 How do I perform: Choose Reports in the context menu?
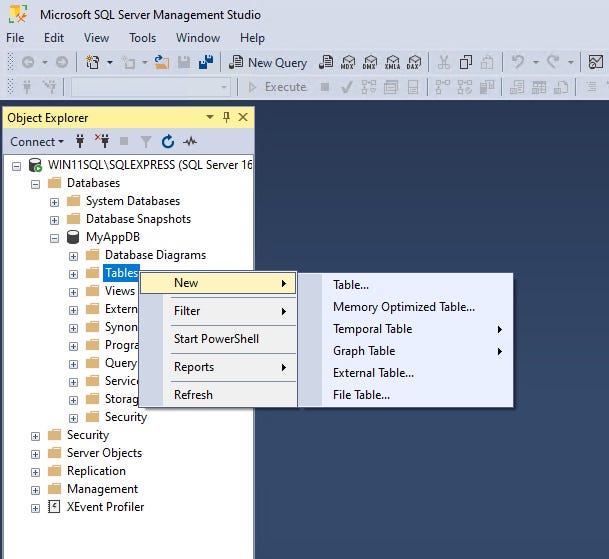click(x=218, y=367)
